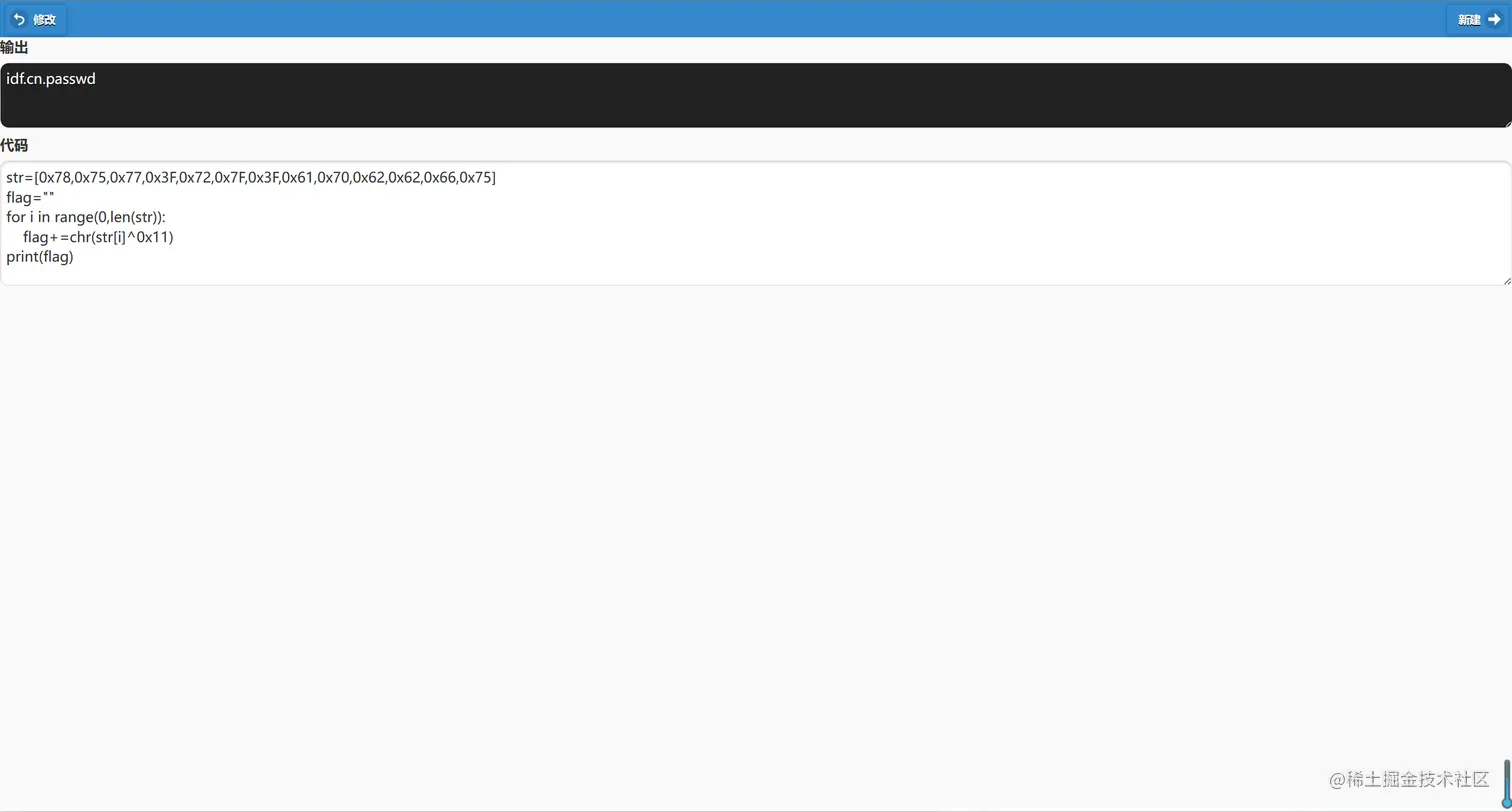Click the 代码 label
The height and width of the screenshot is (812, 1512).
pos(14,146)
